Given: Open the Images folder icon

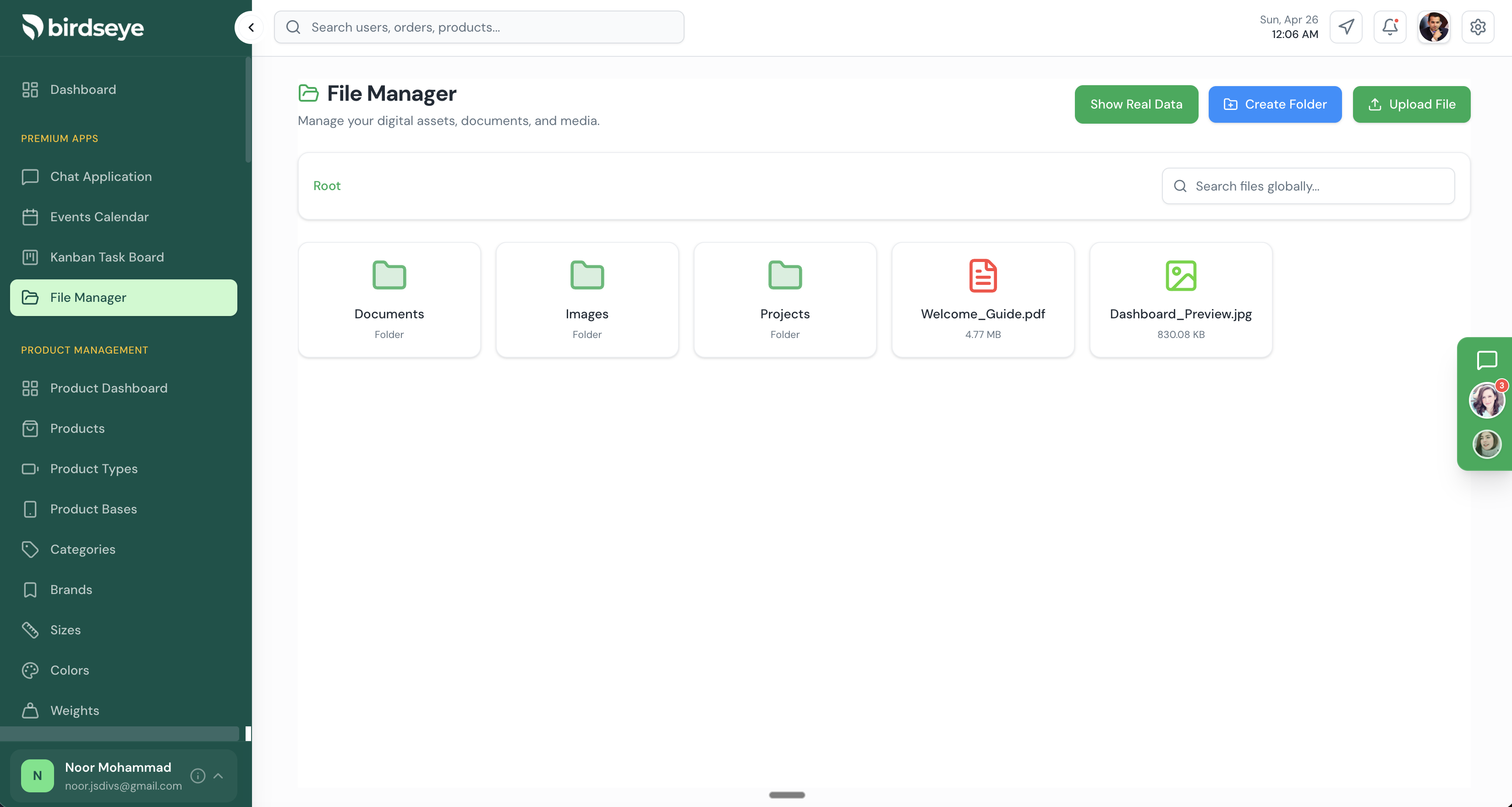Looking at the screenshot, I should (587, 275).
